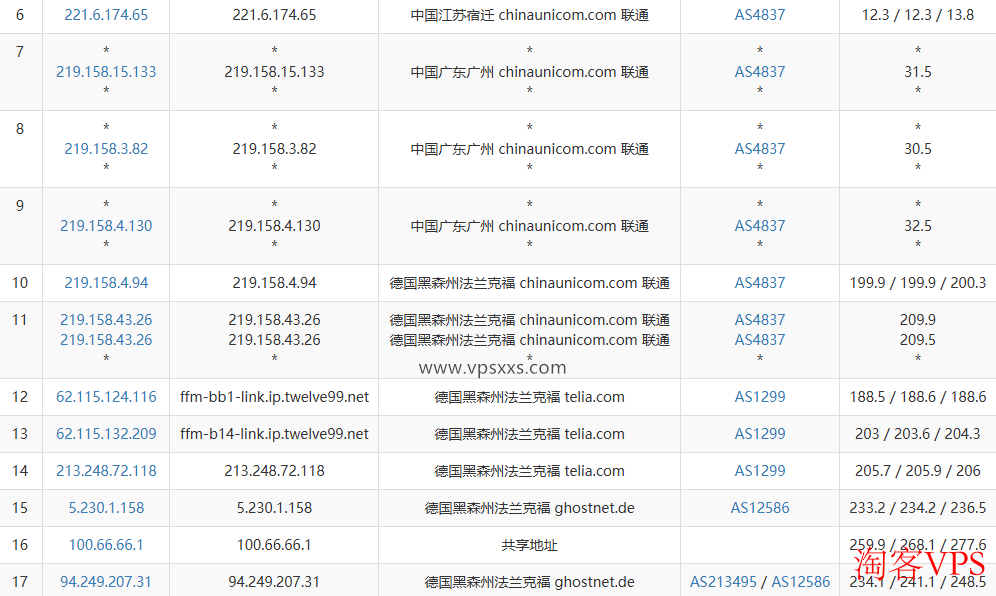Viewport: 996px width, 596px height.
Task: Click the AS4837 link in hop 9 row
Action: [x=760, y=226]
